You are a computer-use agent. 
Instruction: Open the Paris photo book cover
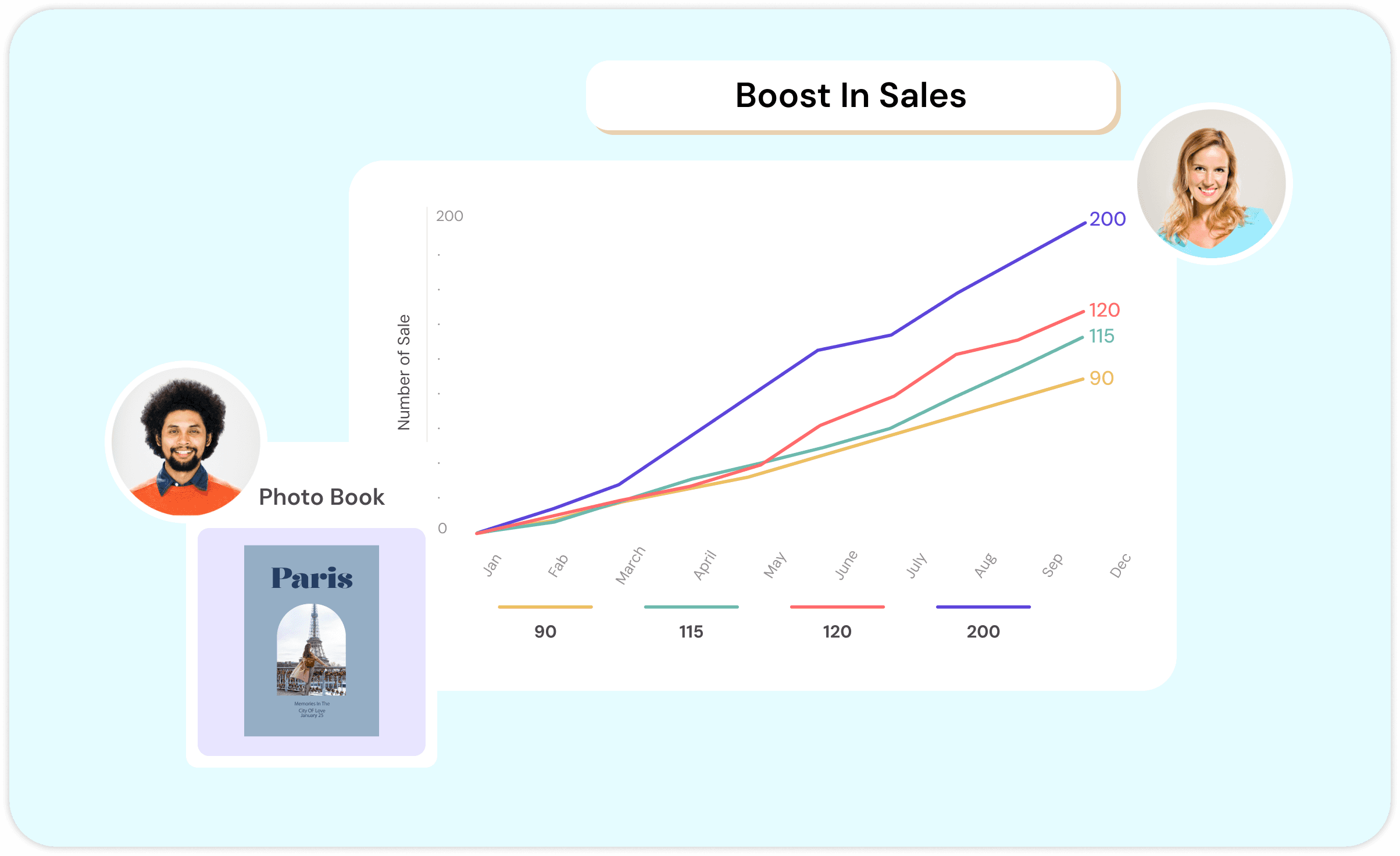pos(312,640)
